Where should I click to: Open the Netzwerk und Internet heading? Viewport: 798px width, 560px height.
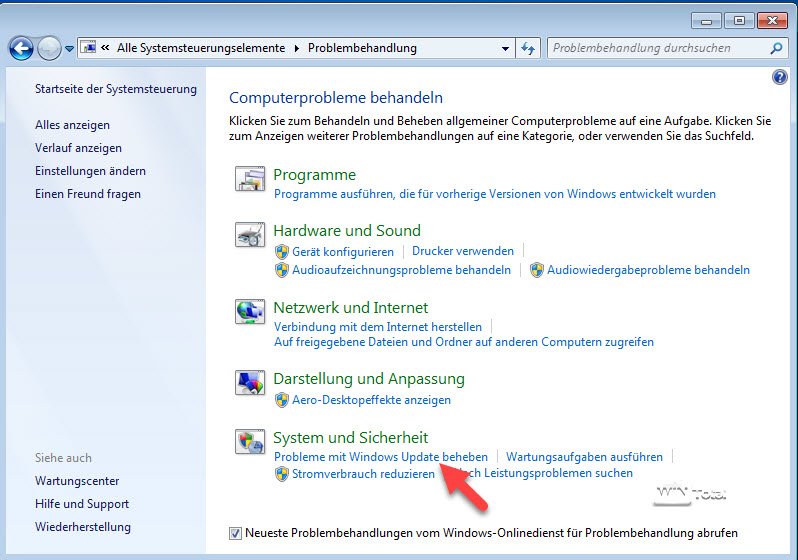pos(351,308)
